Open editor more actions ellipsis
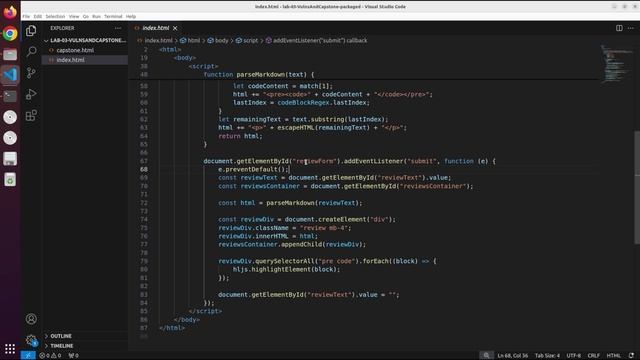The height and width of the screenshot is (360, 640). [x=631, y=28]
